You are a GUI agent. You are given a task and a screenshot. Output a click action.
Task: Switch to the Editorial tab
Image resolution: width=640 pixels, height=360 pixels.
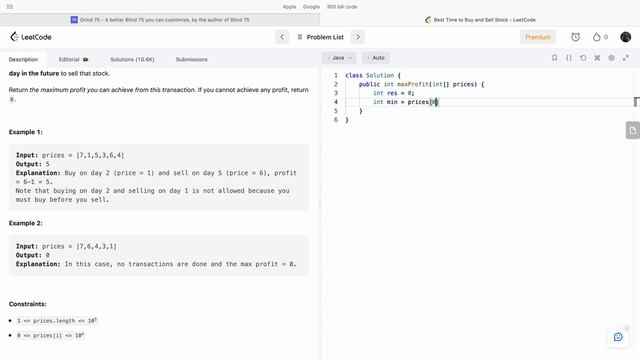click(69, 60)
